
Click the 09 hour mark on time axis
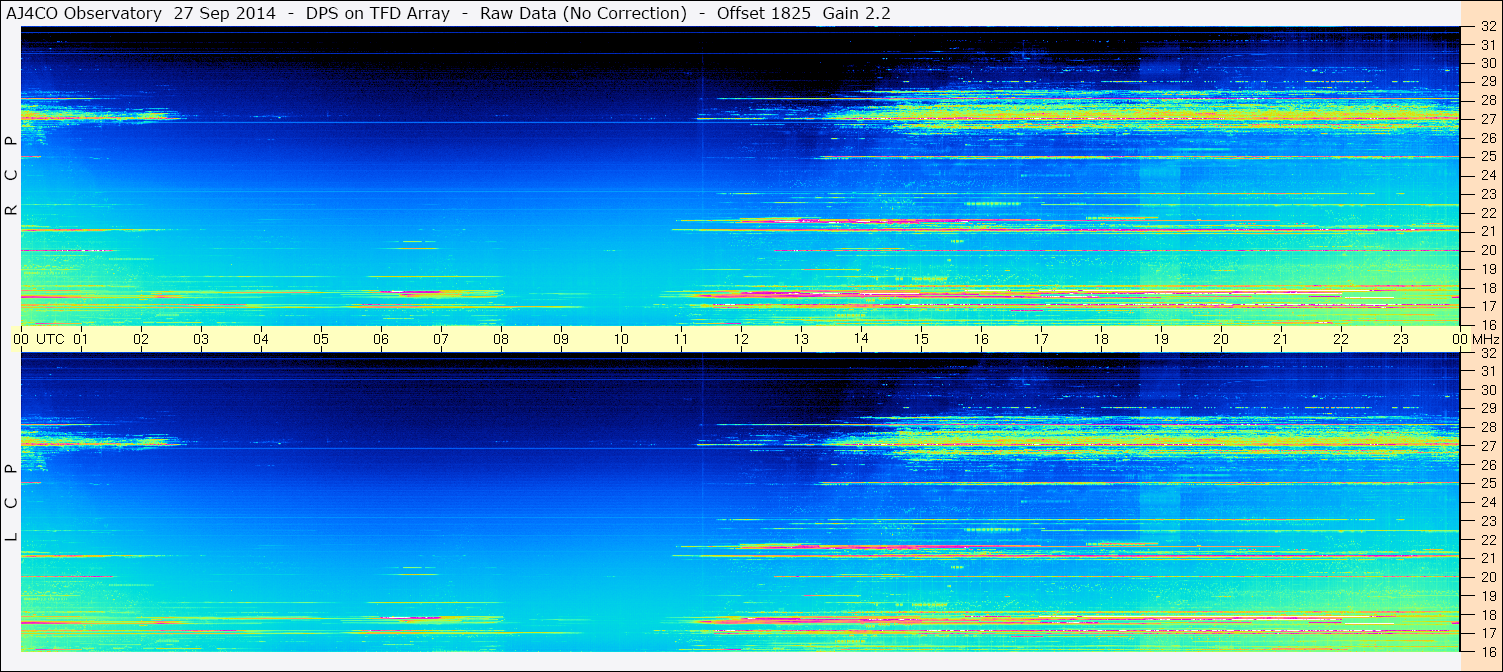point(560,339)
